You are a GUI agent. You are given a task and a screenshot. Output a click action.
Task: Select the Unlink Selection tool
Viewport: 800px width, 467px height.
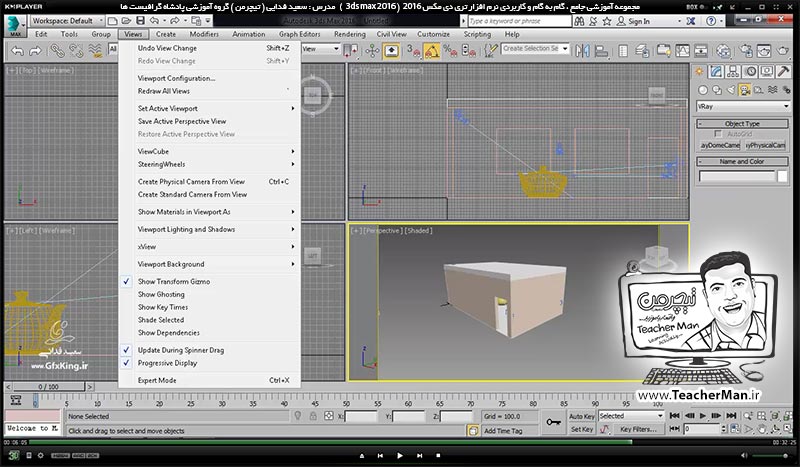[76, 51]
